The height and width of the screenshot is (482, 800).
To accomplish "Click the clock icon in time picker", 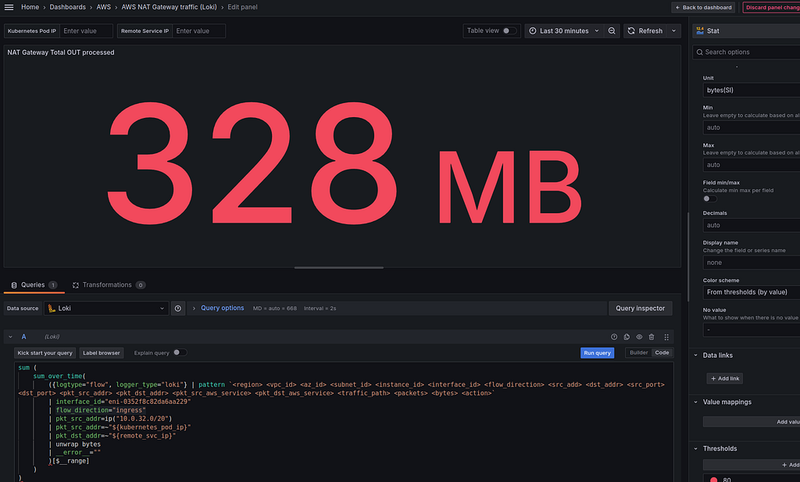I will pyautogui.click(x=533, y=31).
